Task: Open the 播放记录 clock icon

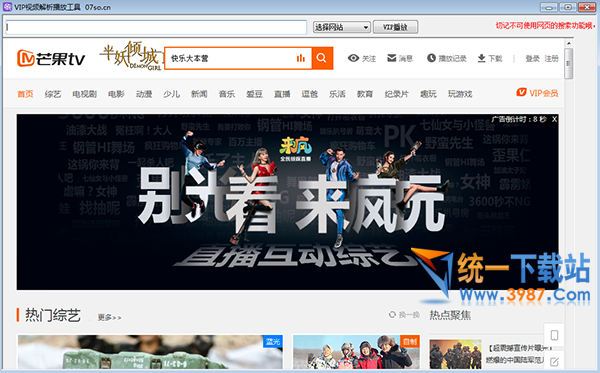Action: point(431,58)
